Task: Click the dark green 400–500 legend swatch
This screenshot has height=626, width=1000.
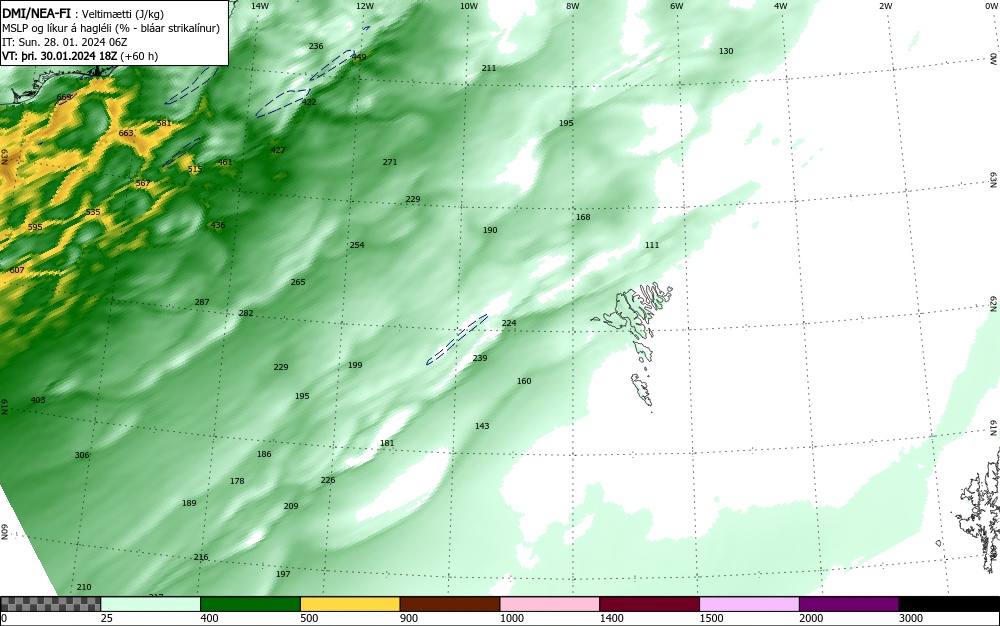Action: tap(250, 604)
